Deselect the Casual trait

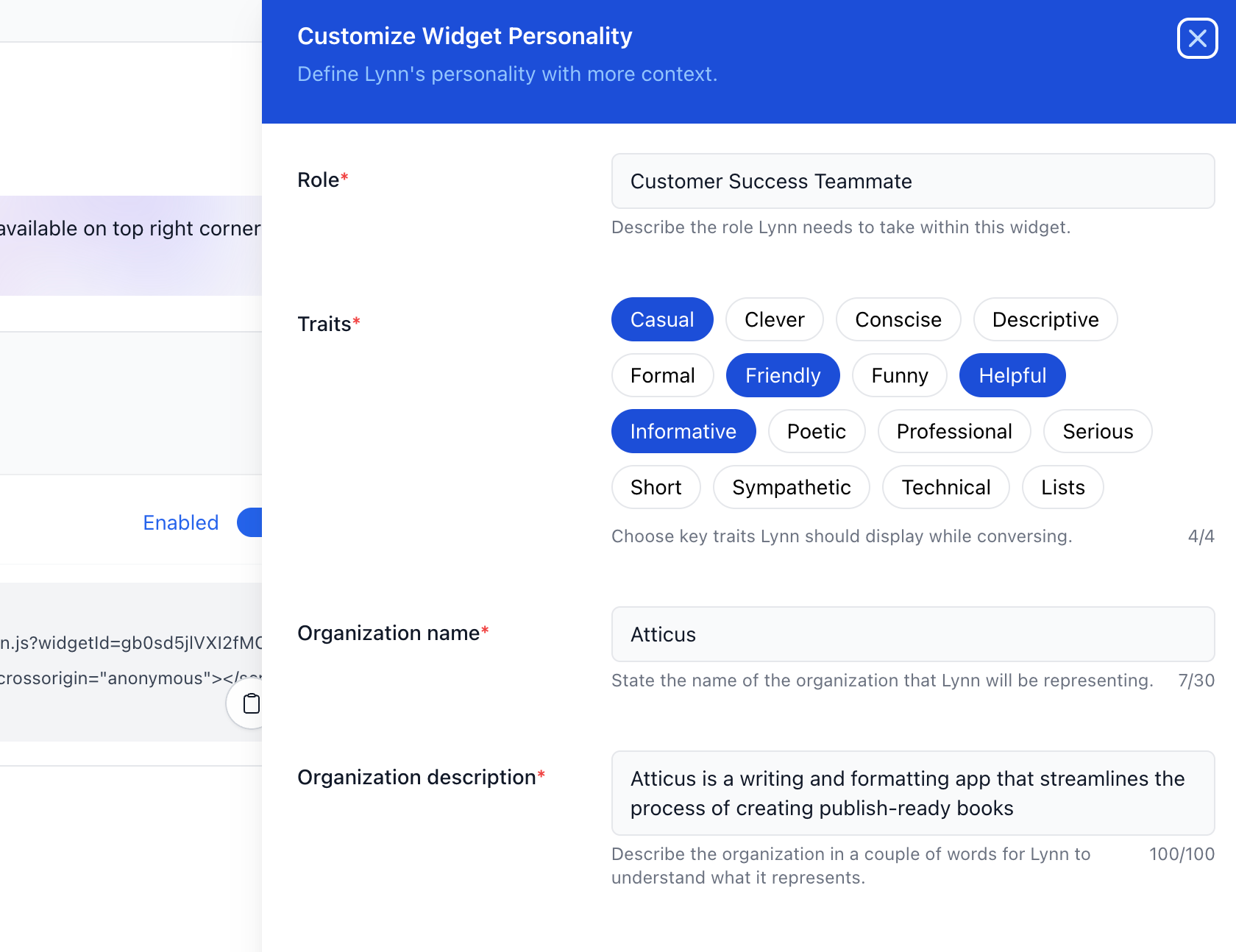click(x=662, y=319)
